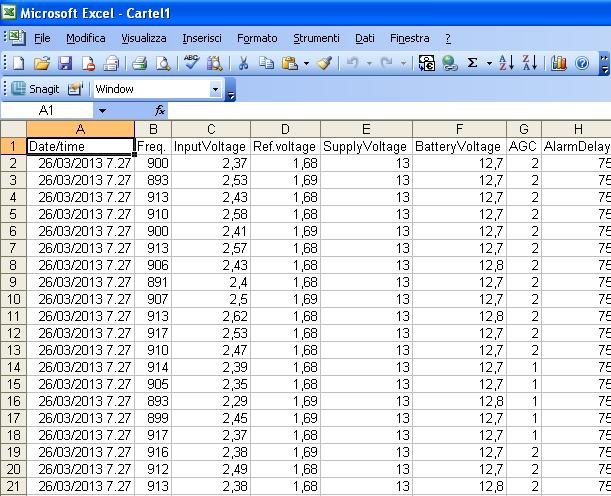
Task: Cut selection with the scissors icon
Action: (x=242, y=63)
